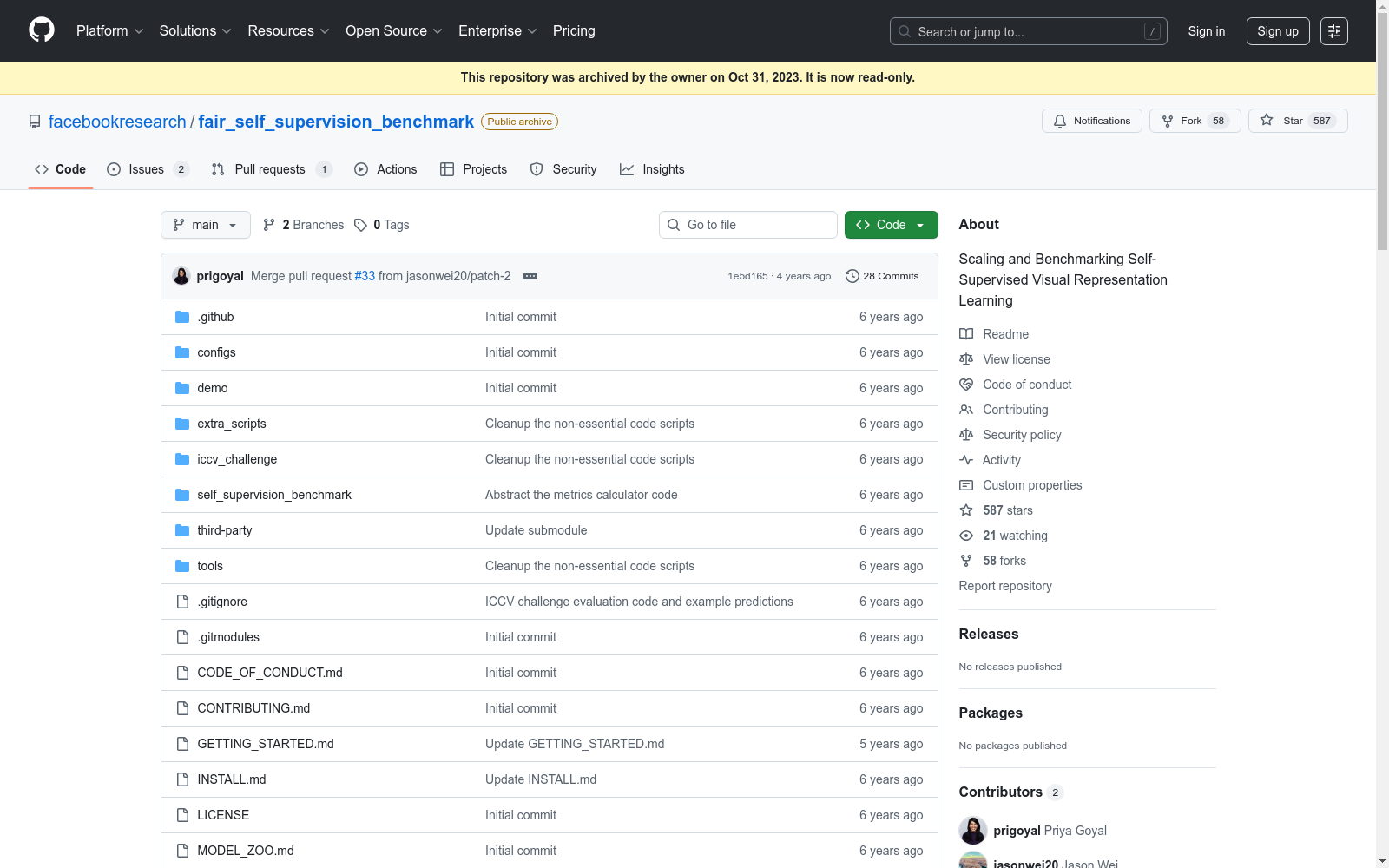
Task: Click the Search or jump to field
Action: [1029, 31]
